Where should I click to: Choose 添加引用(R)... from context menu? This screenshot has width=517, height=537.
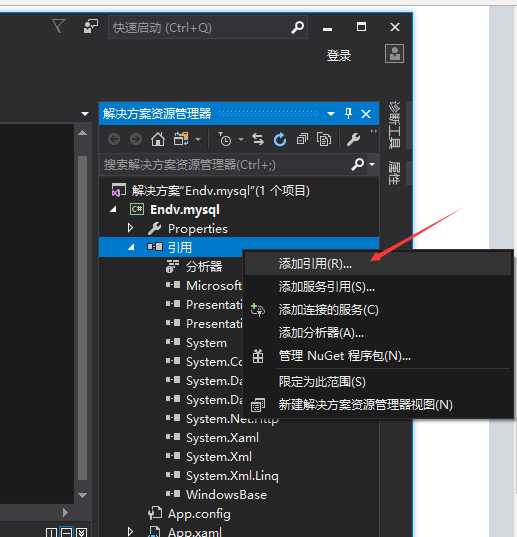coord(378,264)
